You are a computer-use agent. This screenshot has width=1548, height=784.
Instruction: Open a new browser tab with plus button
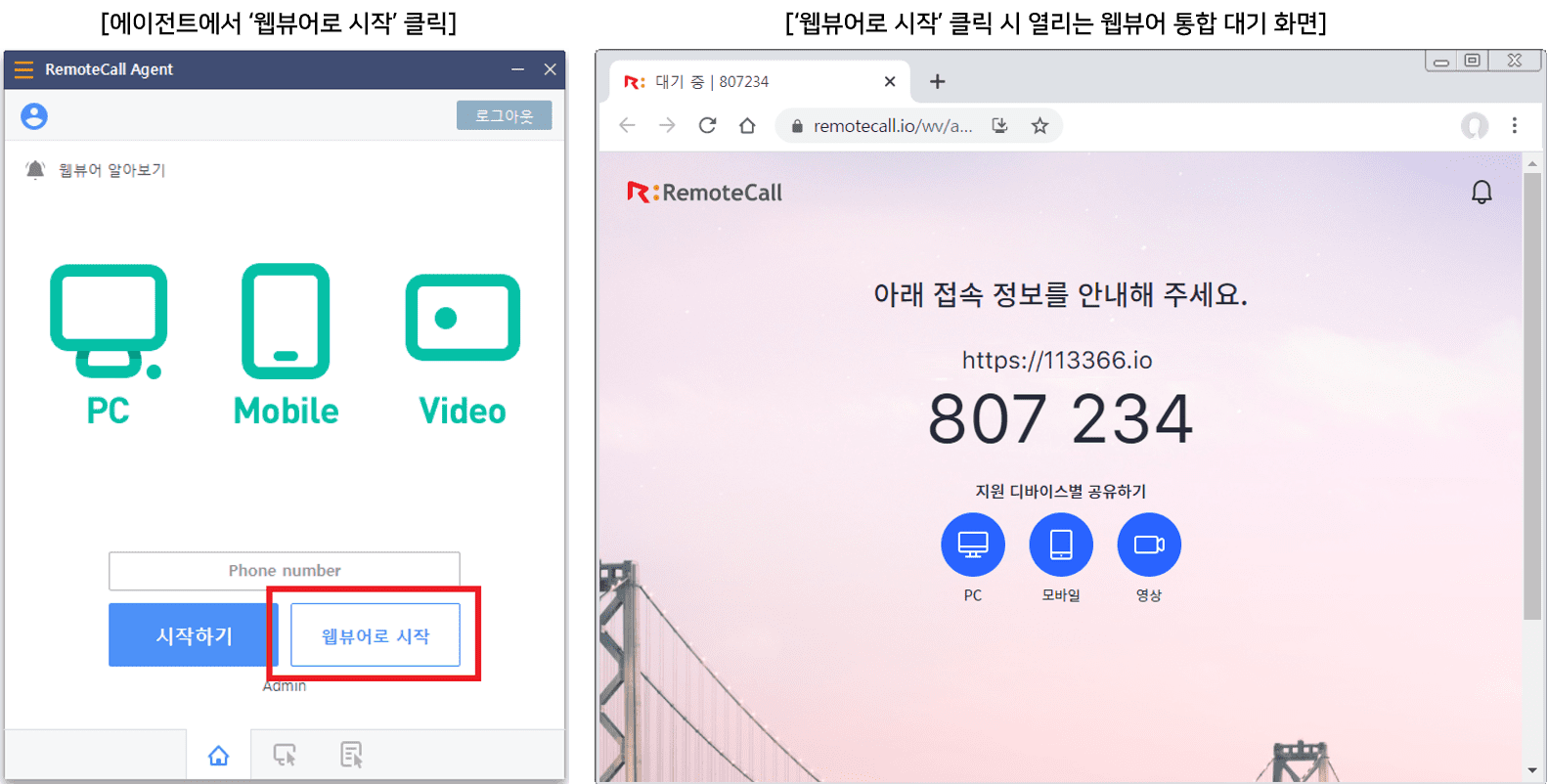tap(937, 82)
